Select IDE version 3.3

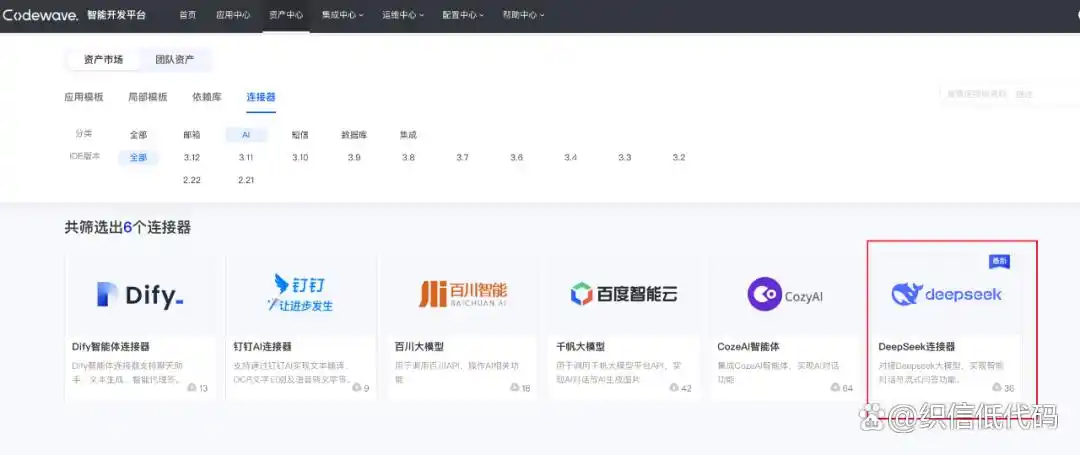coord(625,158)
